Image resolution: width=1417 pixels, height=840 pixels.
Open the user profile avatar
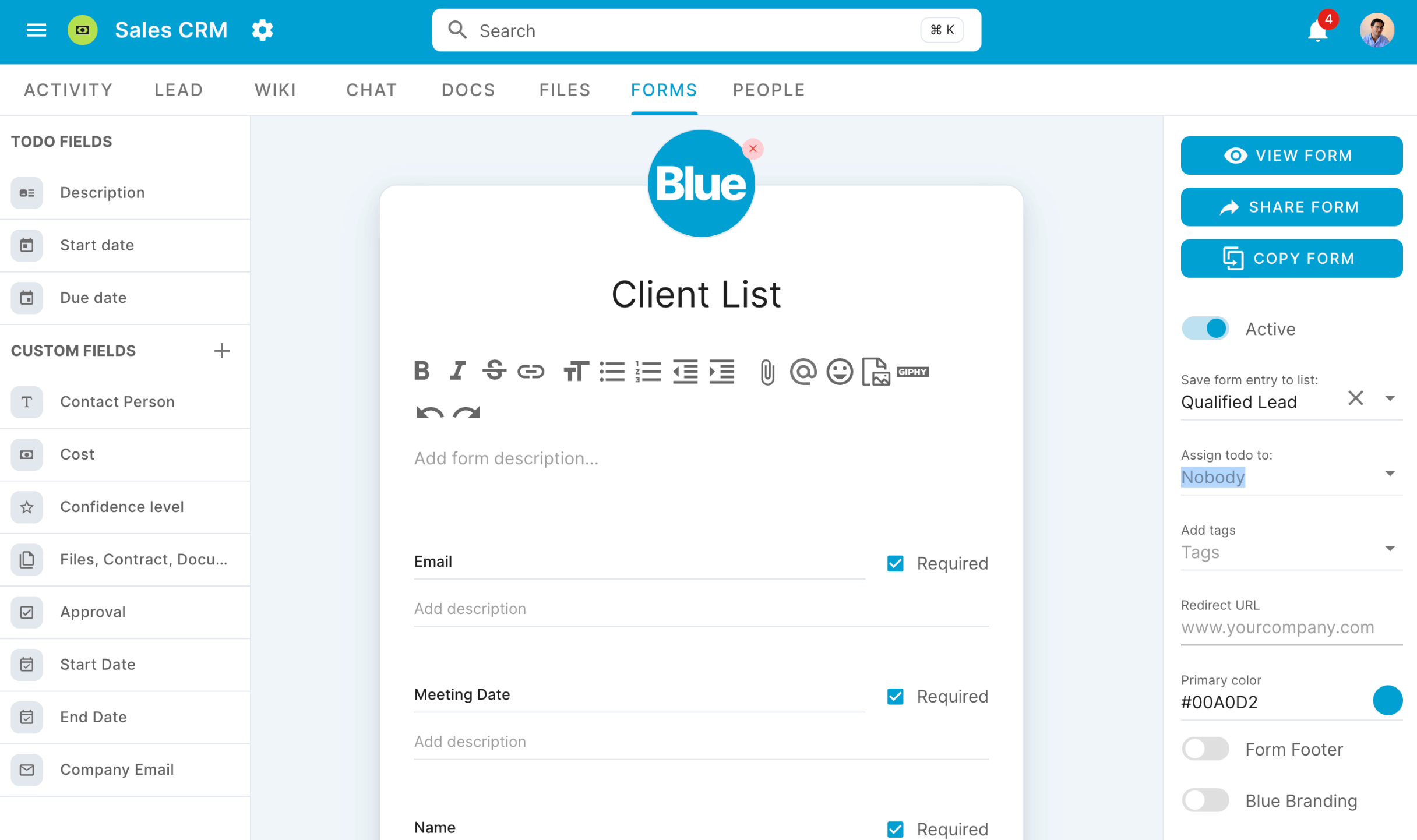pyautogui.click(x=1377, y=30)
